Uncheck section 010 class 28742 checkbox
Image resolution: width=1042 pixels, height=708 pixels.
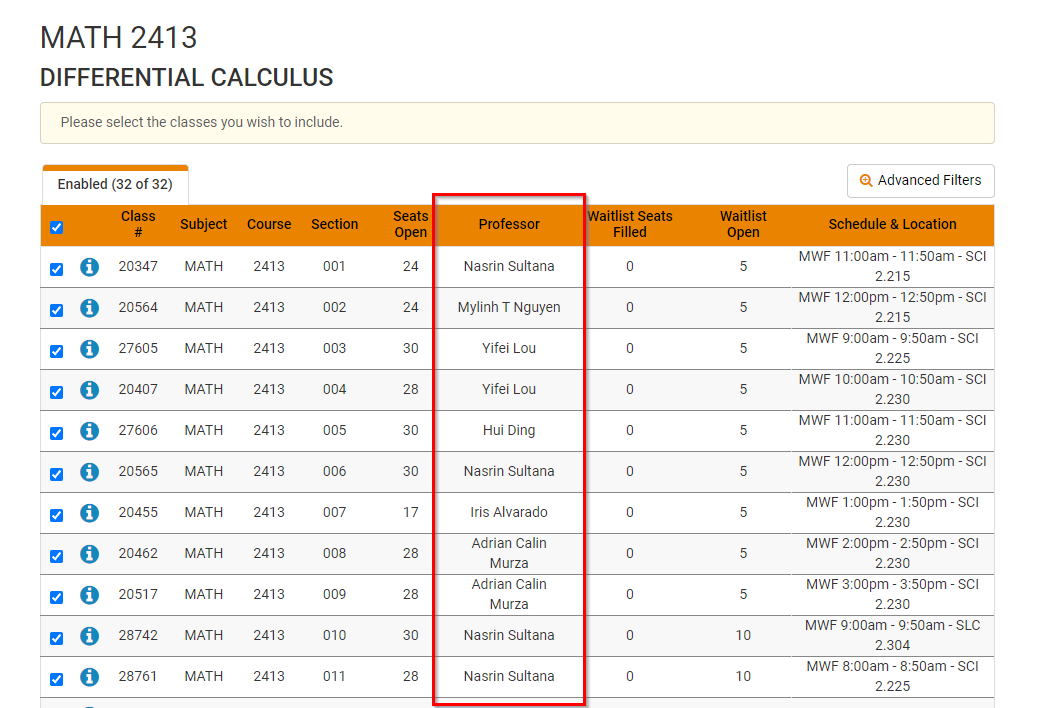[x=56, y=638]
